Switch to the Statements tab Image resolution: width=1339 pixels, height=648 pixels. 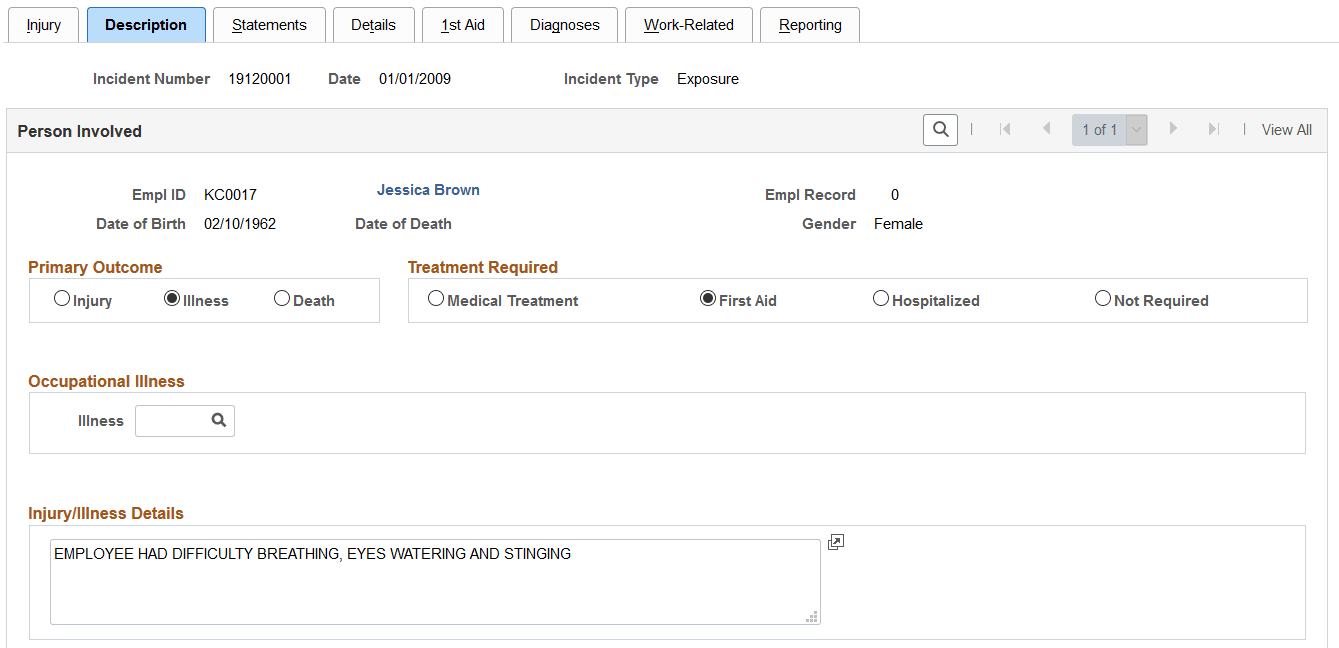(269, 24)
